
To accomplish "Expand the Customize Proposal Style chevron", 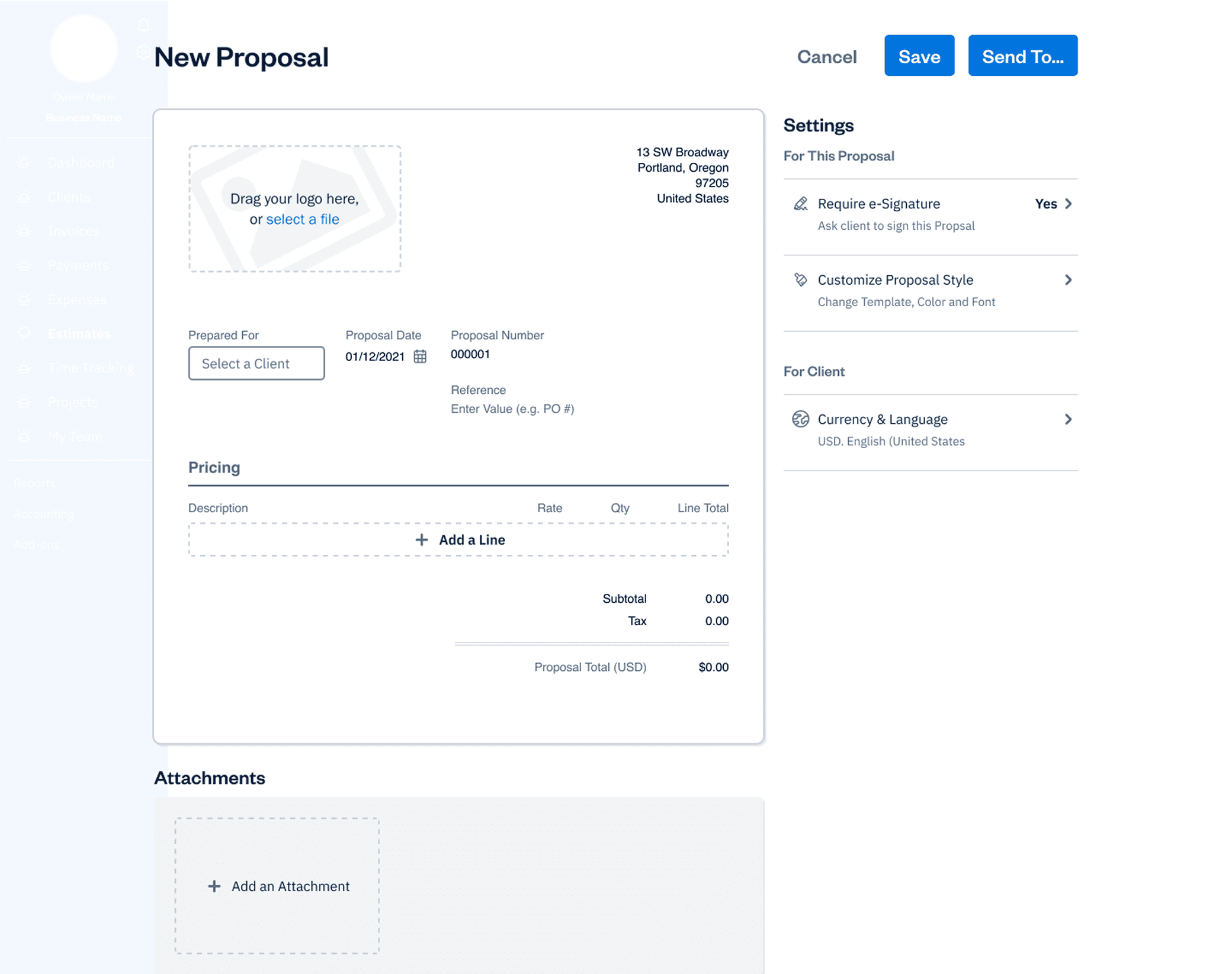I will (1068, 280).
